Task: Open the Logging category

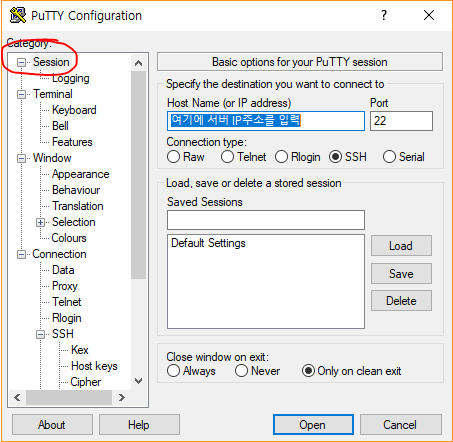Action: (x=71, y=78)
